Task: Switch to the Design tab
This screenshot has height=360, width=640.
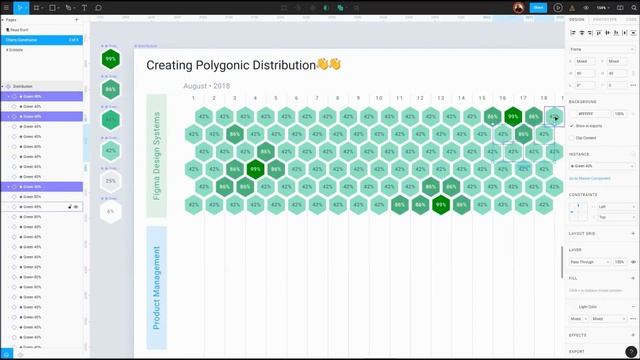Action: (x=577, y=20)
